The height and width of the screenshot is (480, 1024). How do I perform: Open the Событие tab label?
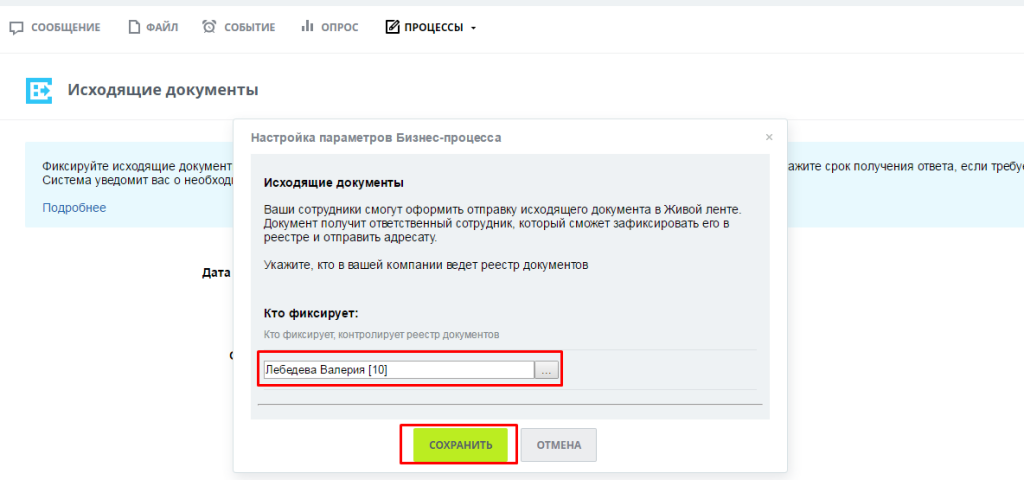point(249,27)
